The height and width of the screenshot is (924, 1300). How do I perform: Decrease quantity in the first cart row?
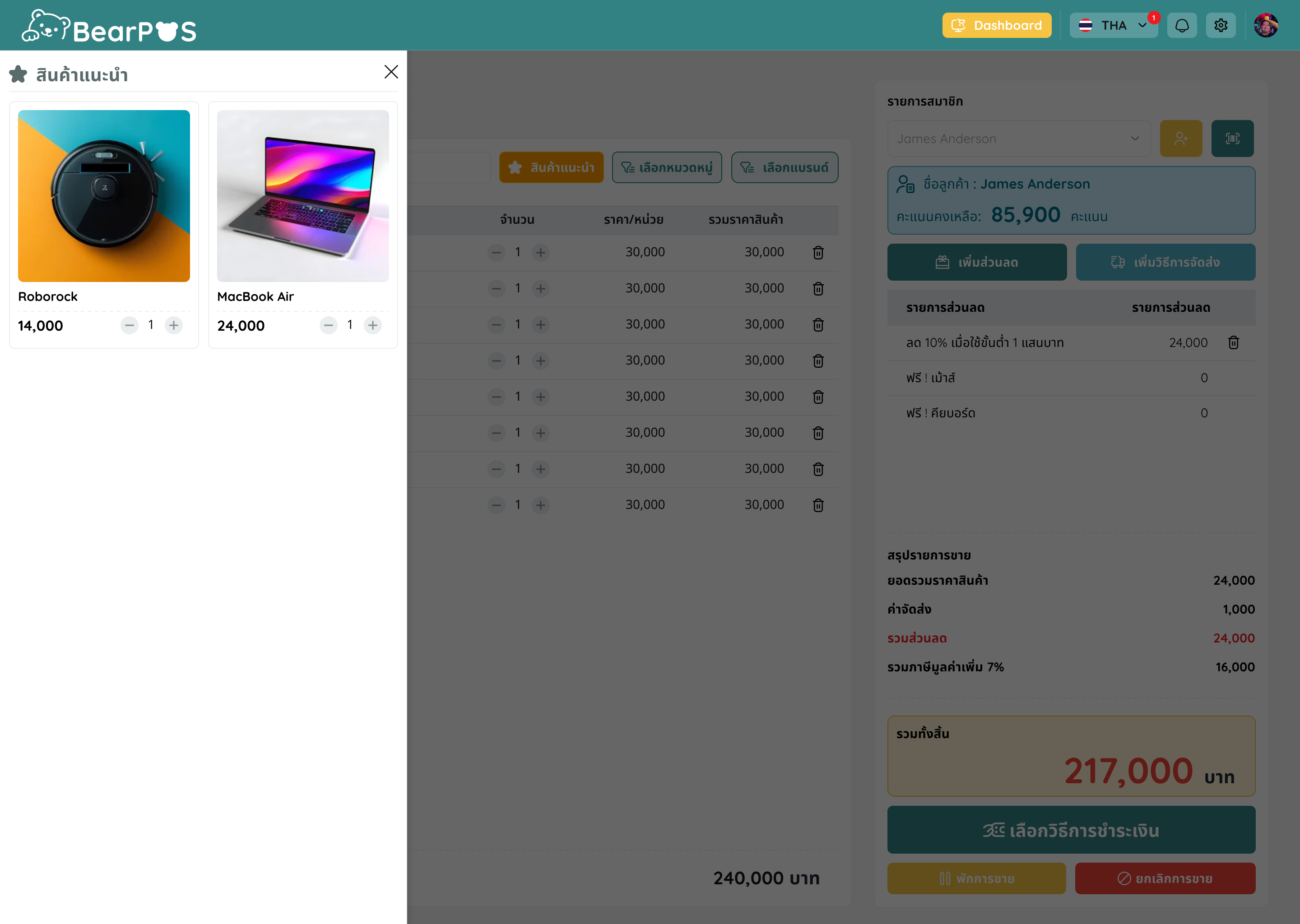pos(497,253)
